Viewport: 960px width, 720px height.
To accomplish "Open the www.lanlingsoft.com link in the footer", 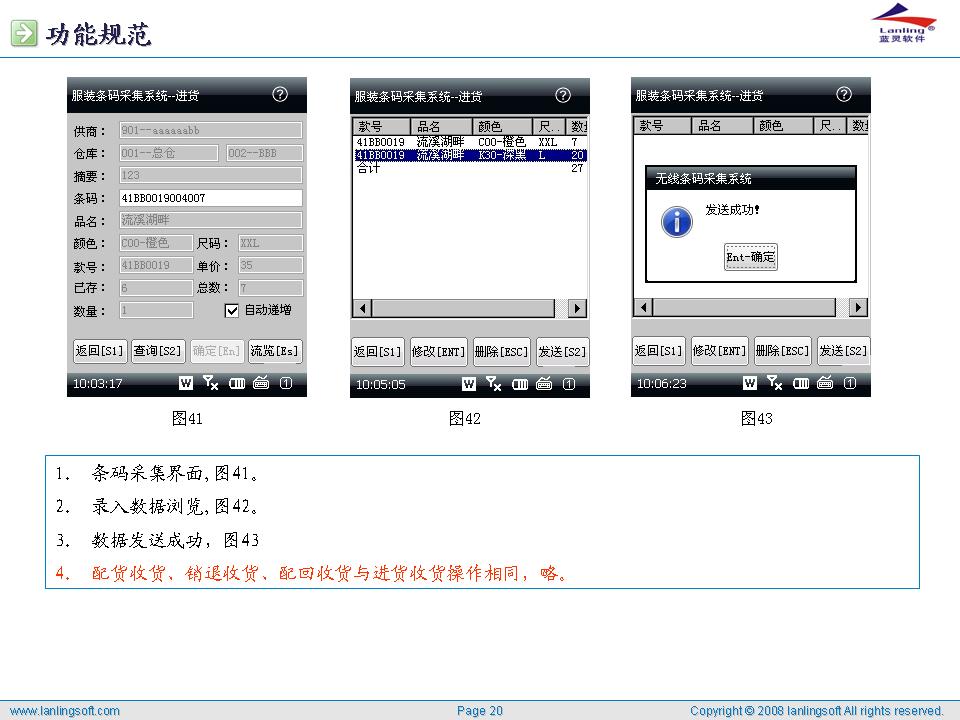I will (65, 711).
